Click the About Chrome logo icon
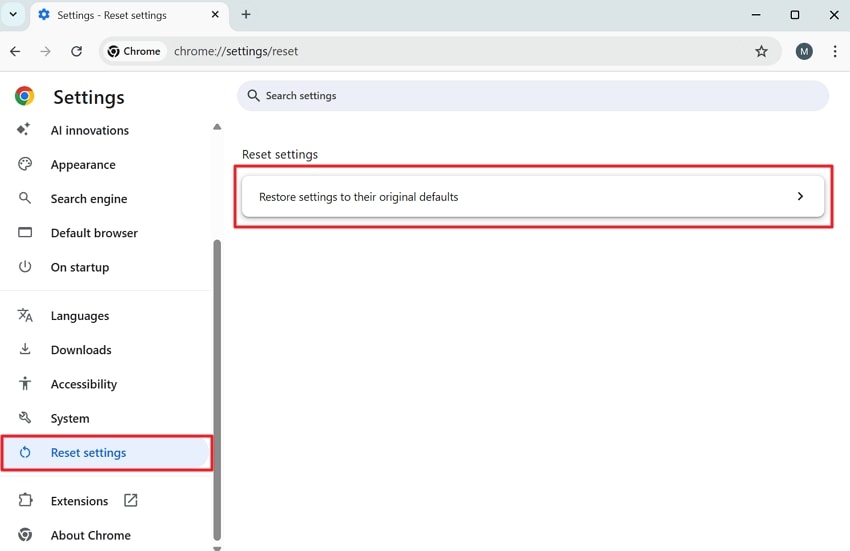850x551 pixels. click(x=25, y=534)
